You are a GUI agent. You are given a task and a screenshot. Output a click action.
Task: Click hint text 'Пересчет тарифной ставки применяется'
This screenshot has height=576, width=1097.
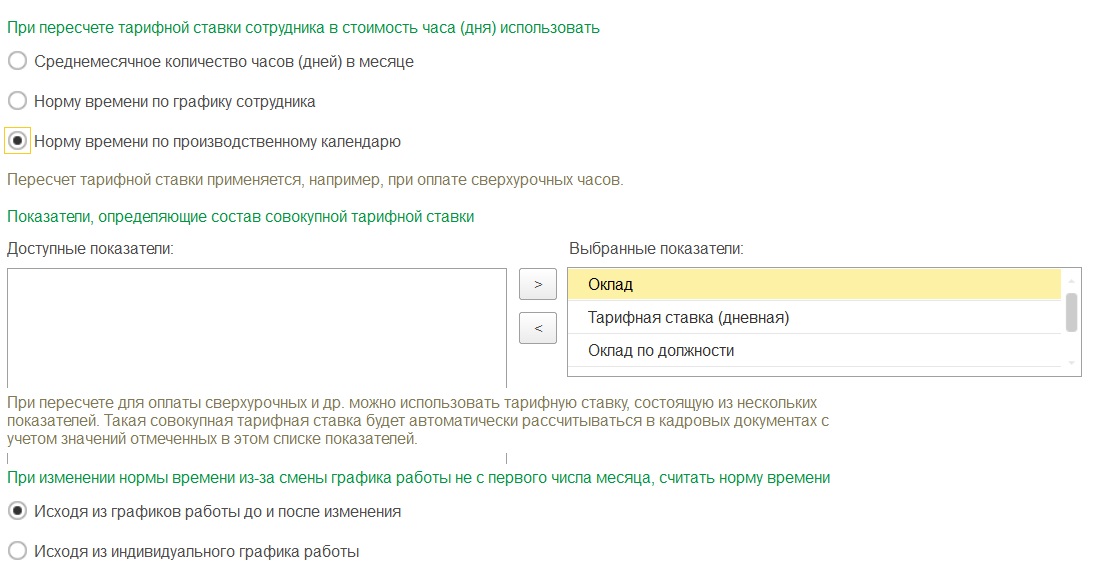pyautogui.click(x=315, y=180)
